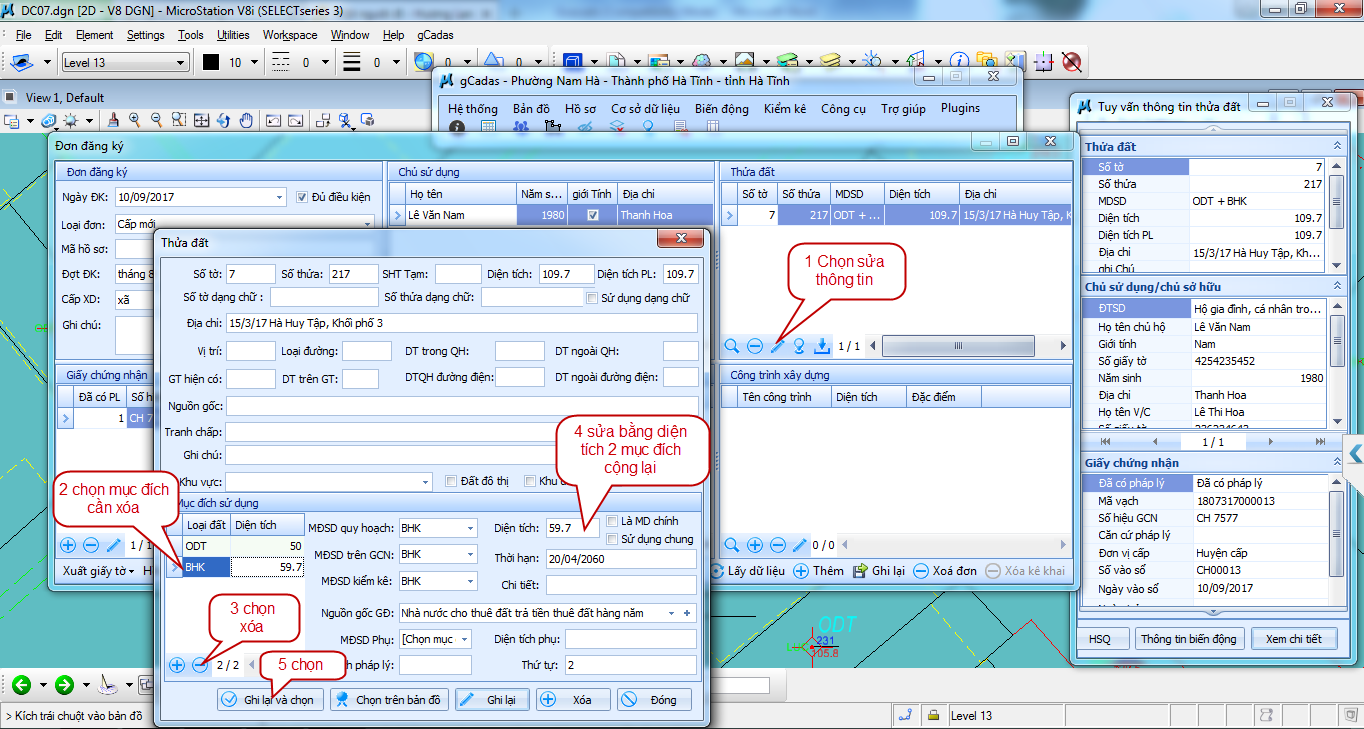Open the Biến động menu in gCadas
1364x729 pixels.
(721, 108)
